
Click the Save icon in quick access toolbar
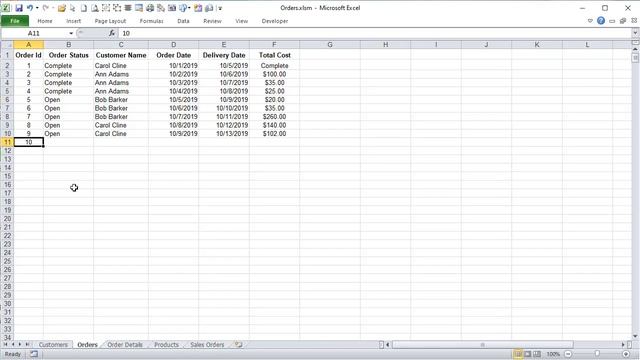tap(19, 8)
